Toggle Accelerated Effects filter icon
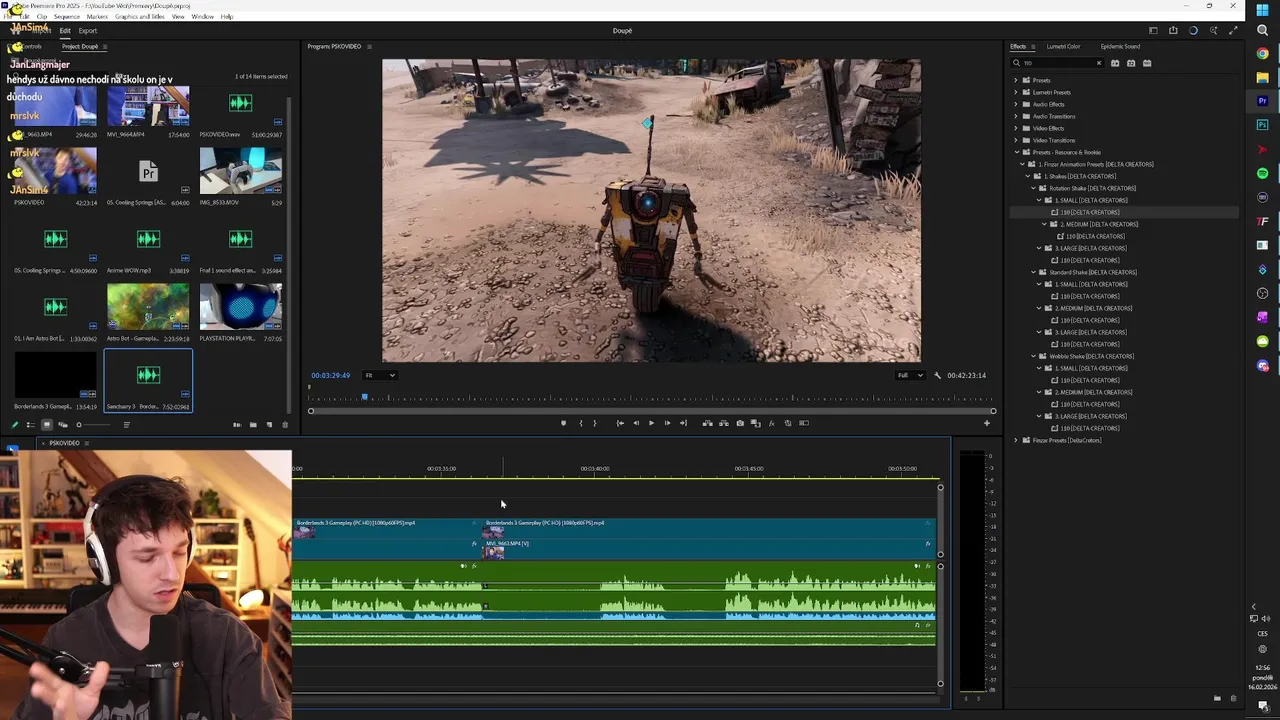This screenshot has width=1280, height=720. (1115, 63)
